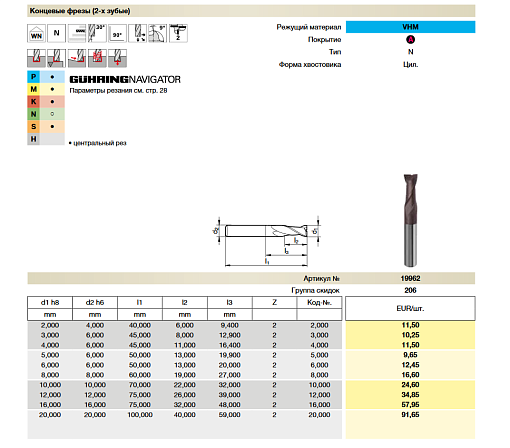The width and height of the screenshot is (510, 448).
Task: Click the end mill dimension drawing
Action: [266, 241]
